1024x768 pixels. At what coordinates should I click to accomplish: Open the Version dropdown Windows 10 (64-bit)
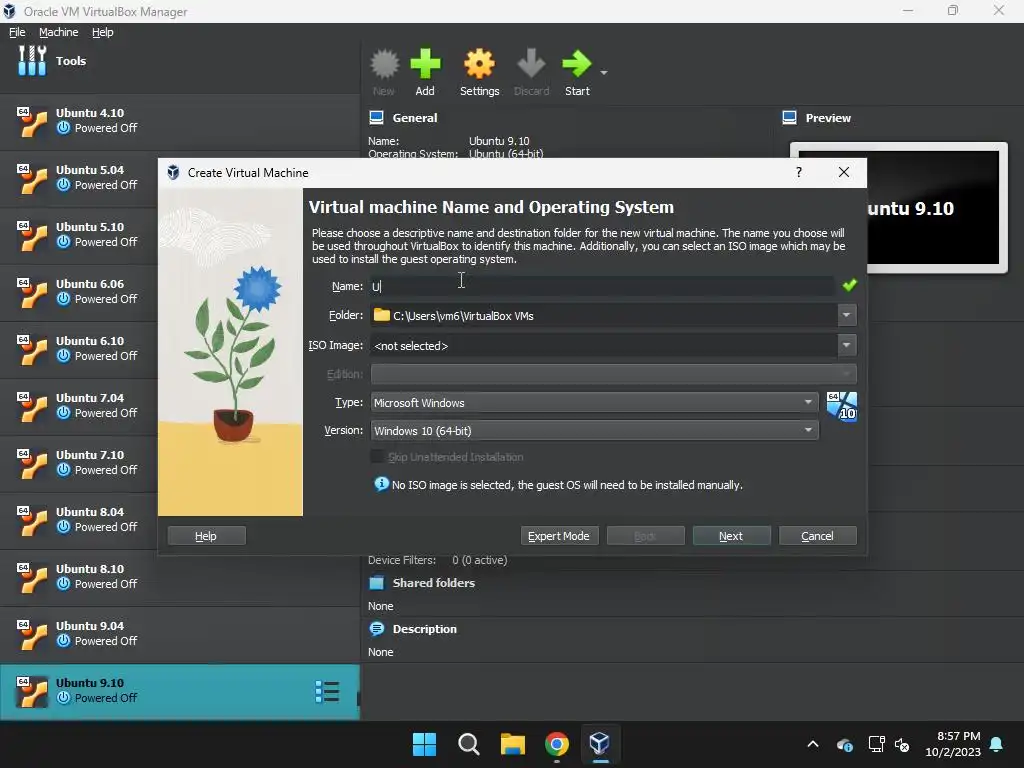(x=594, y=430)
